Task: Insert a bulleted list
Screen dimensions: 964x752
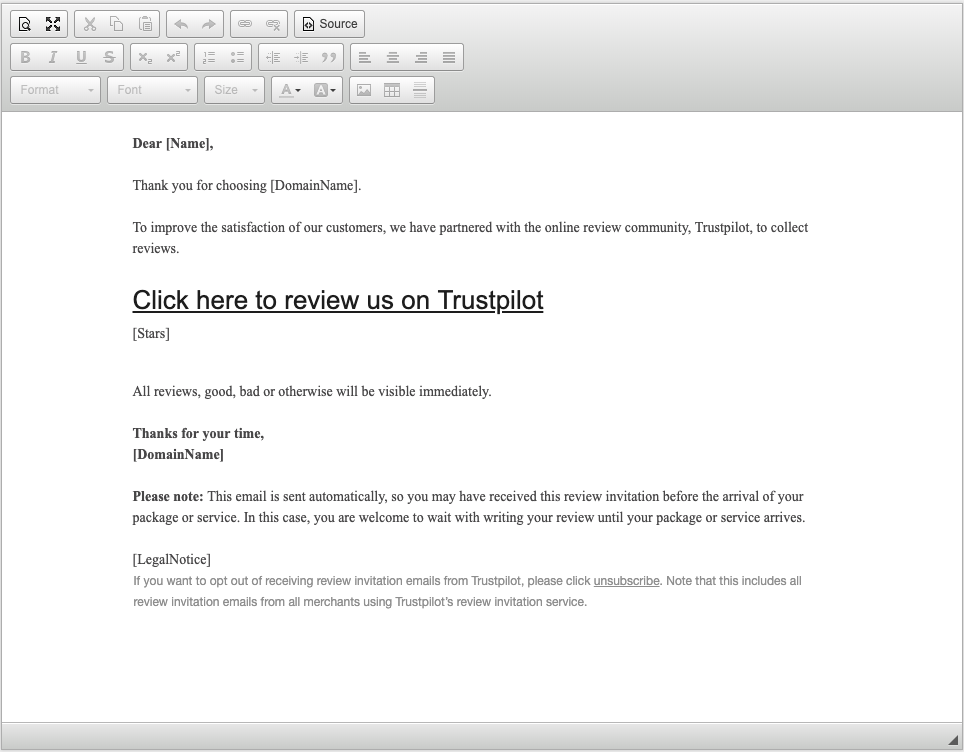Action: (x=237, y=57)
